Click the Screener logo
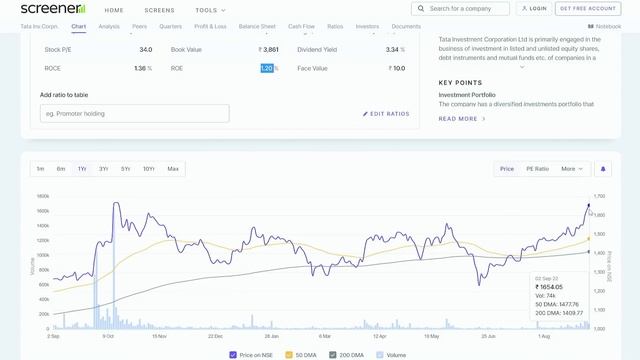The height and width of the screenshot is (360, 640). (53, 9)
